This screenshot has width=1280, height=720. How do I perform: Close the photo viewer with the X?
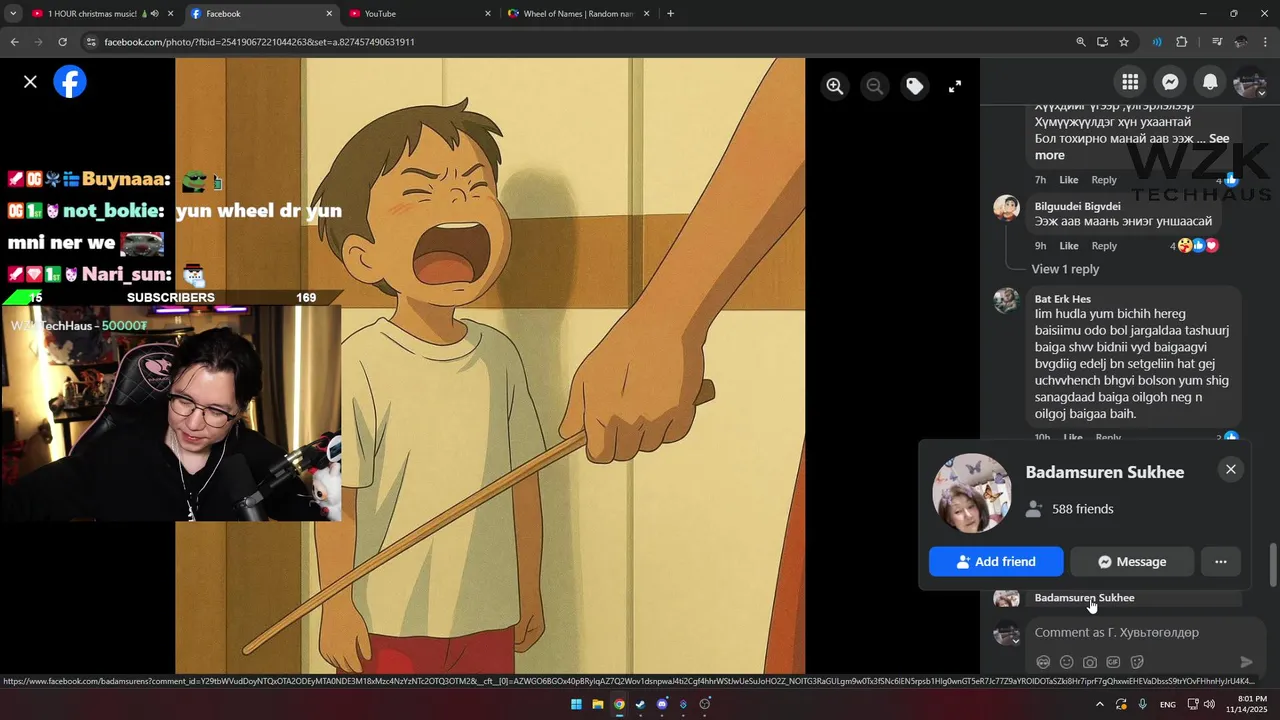point(30,82)
